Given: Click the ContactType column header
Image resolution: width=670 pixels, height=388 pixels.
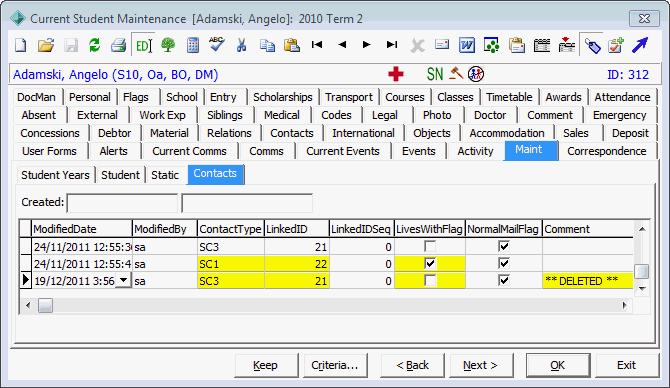Looking at the screenshot, I should 231,229.
